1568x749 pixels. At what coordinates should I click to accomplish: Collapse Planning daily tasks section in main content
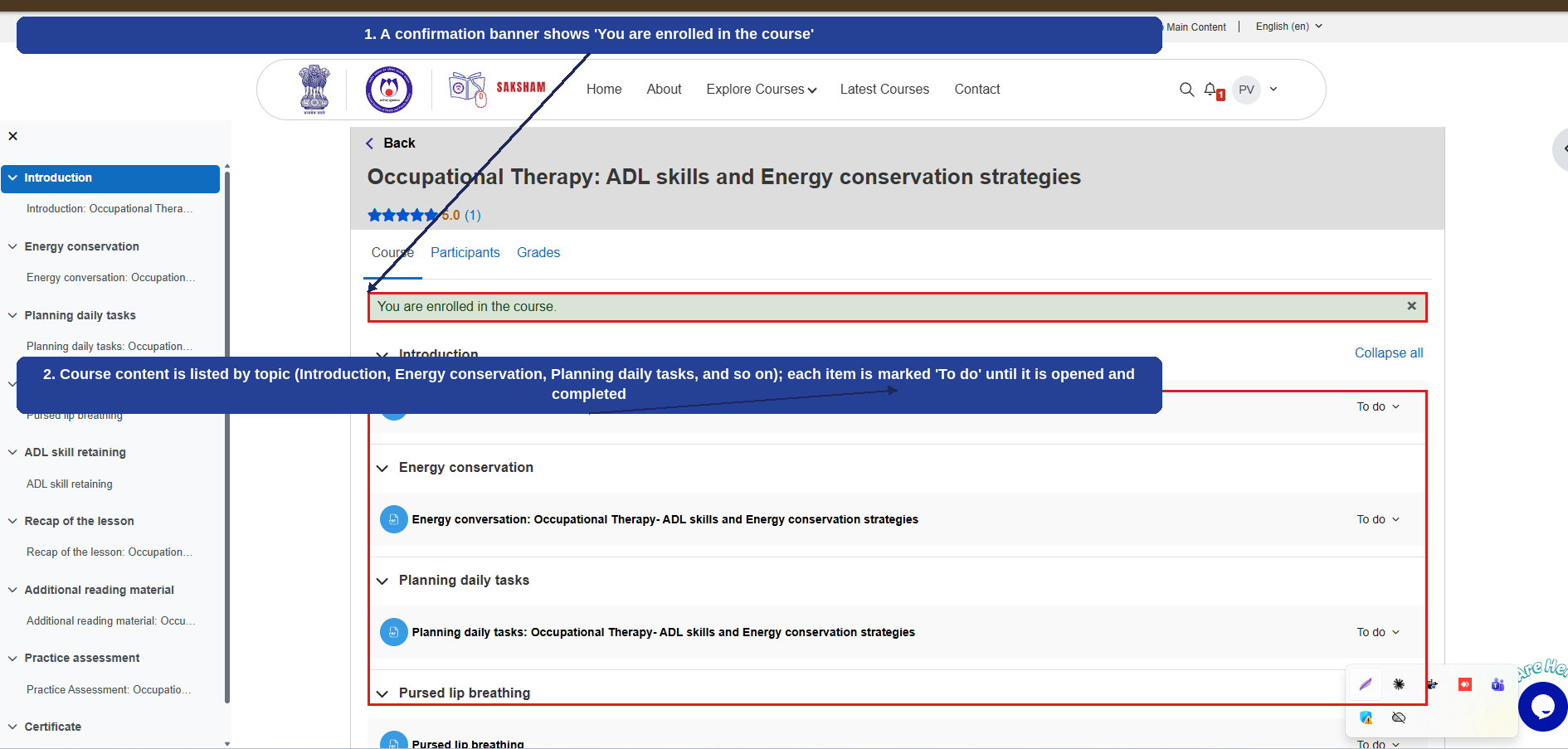point(382,581)
